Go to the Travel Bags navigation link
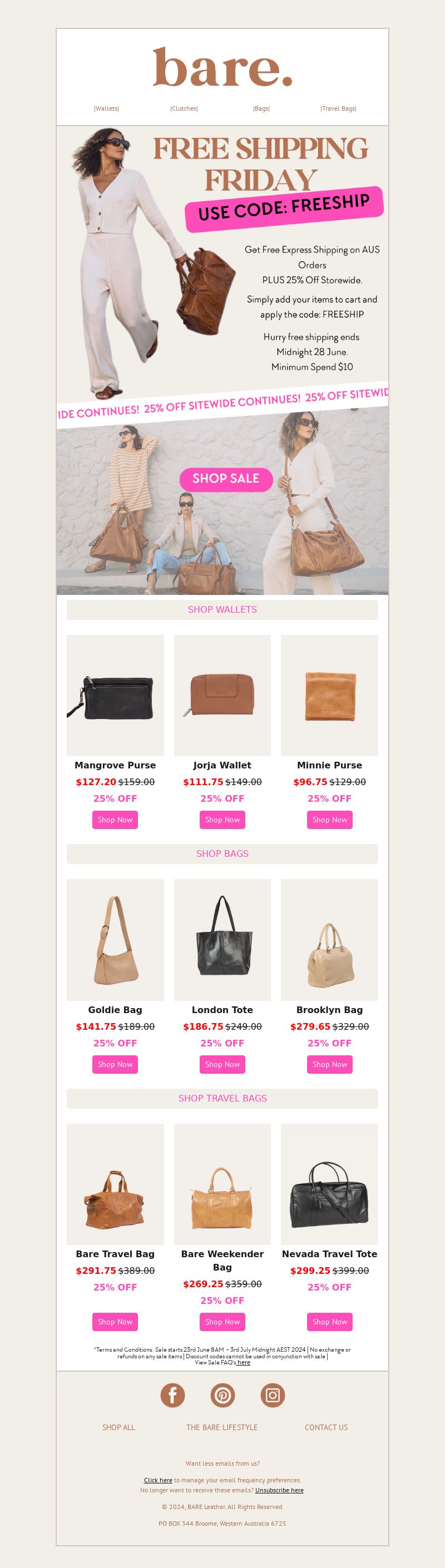 point(338,108)
